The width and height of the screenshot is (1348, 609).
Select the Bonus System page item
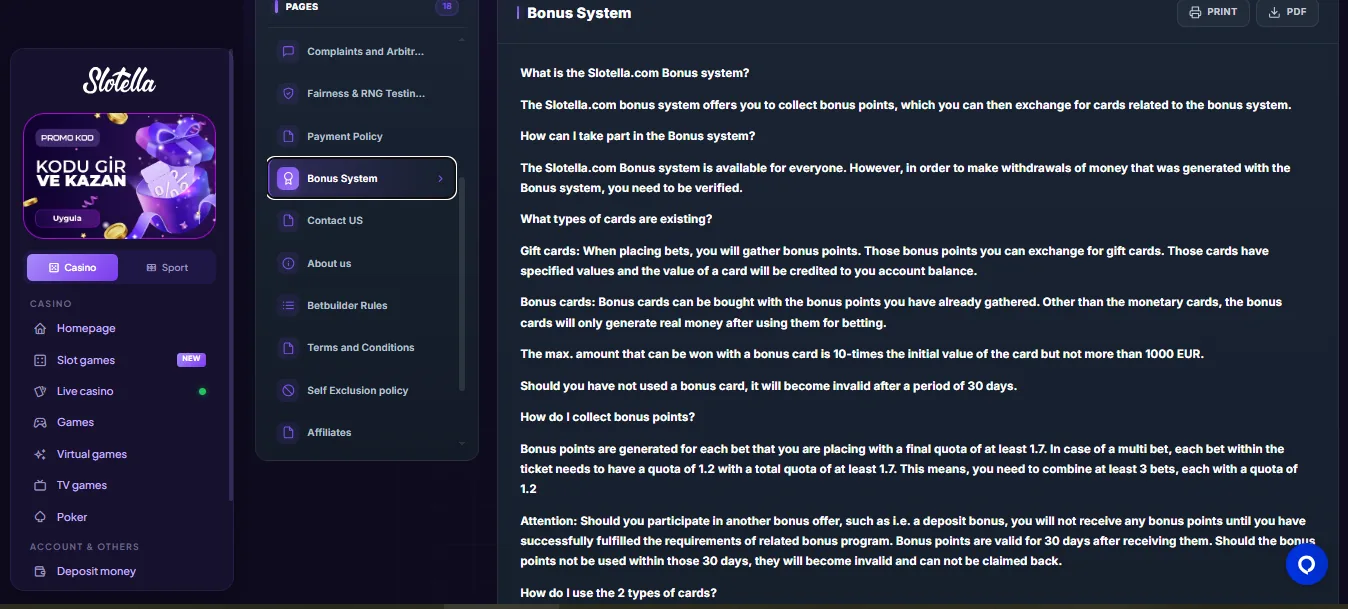[x=361, y=178]
